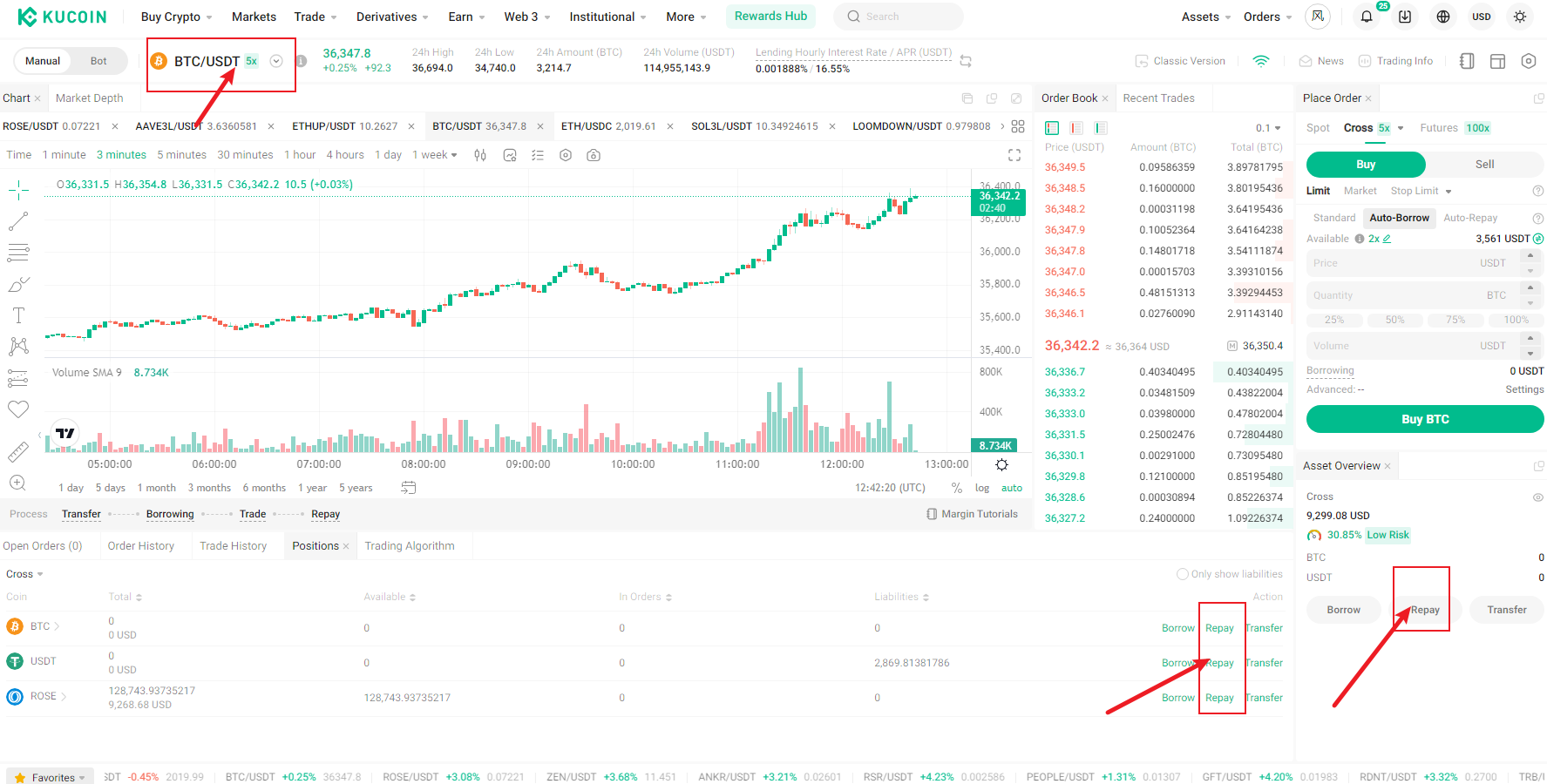
Task: Open the chart axis settings gear
Action: 1001,464
